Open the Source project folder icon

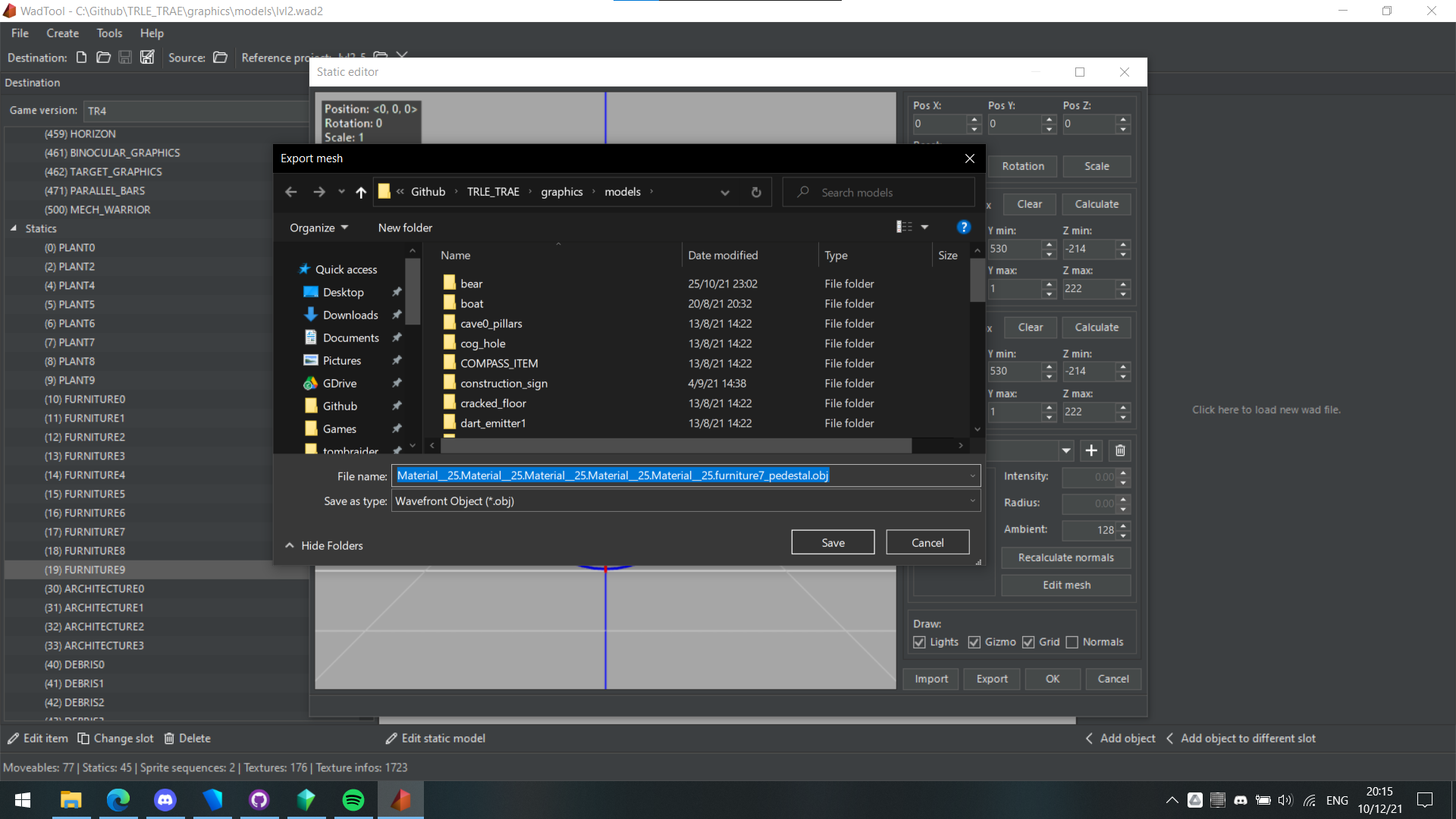coord(220,57)
